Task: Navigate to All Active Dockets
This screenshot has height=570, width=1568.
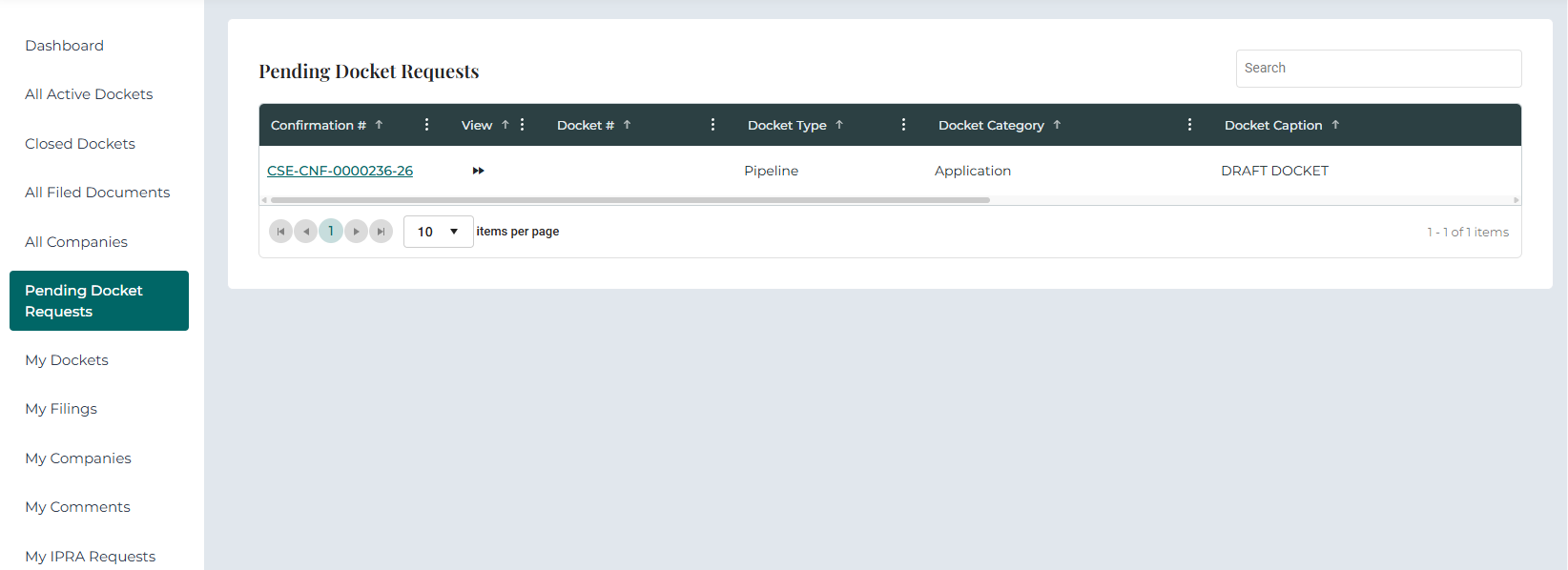Action: point(89,94)
